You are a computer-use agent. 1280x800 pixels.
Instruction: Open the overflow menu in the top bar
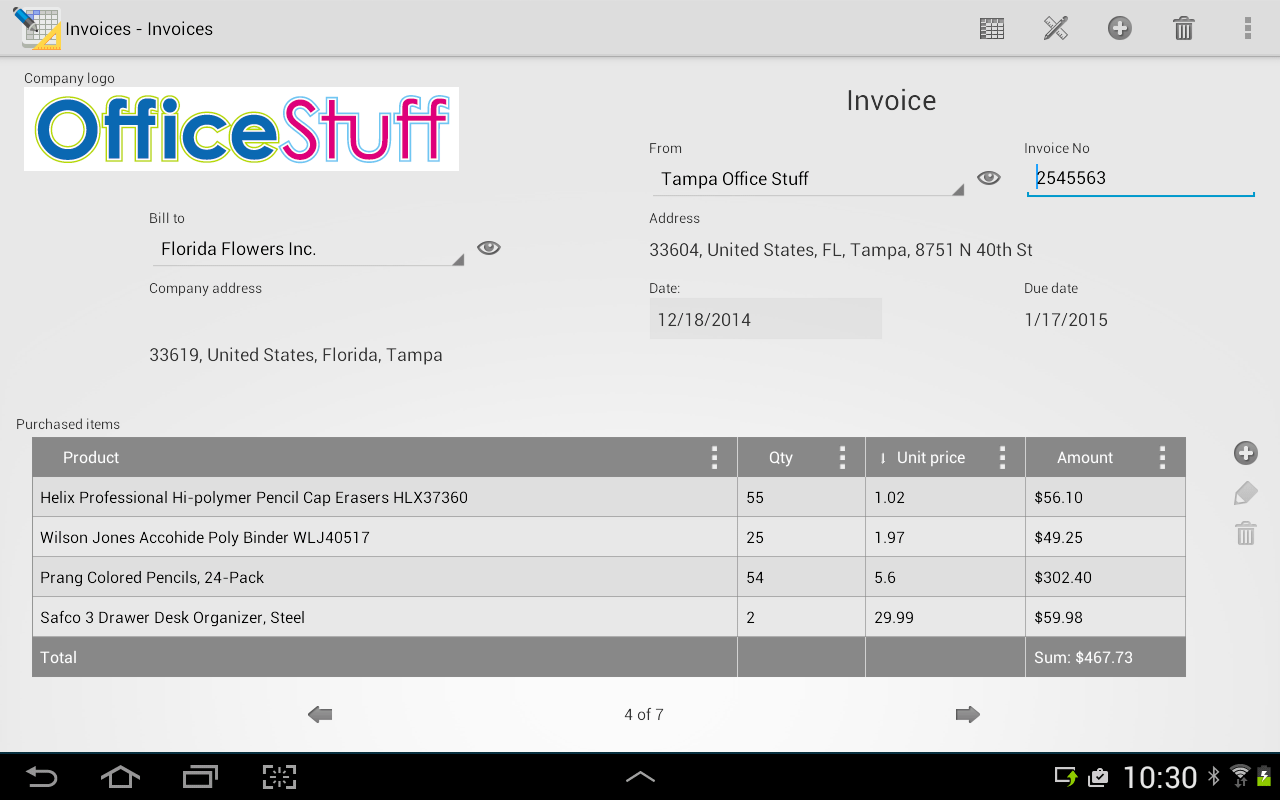pos(1248,28)
